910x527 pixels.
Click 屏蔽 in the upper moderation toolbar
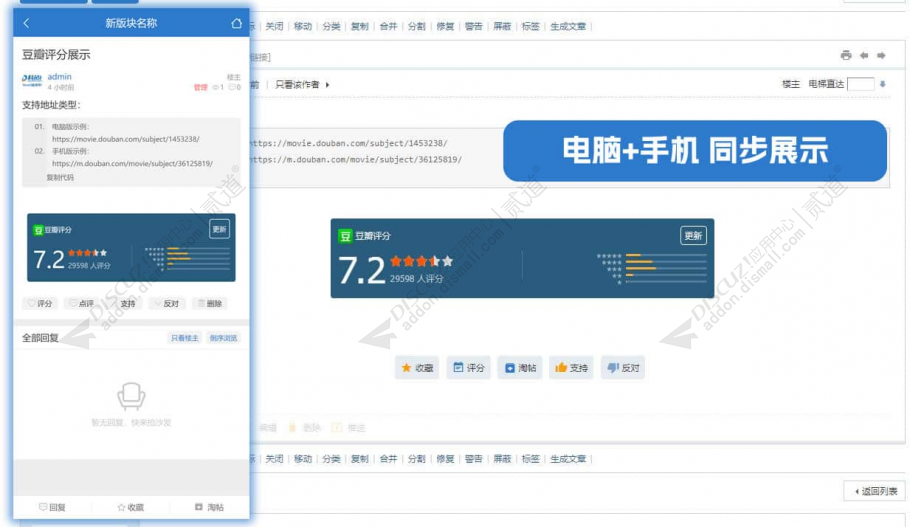point(502,26)
